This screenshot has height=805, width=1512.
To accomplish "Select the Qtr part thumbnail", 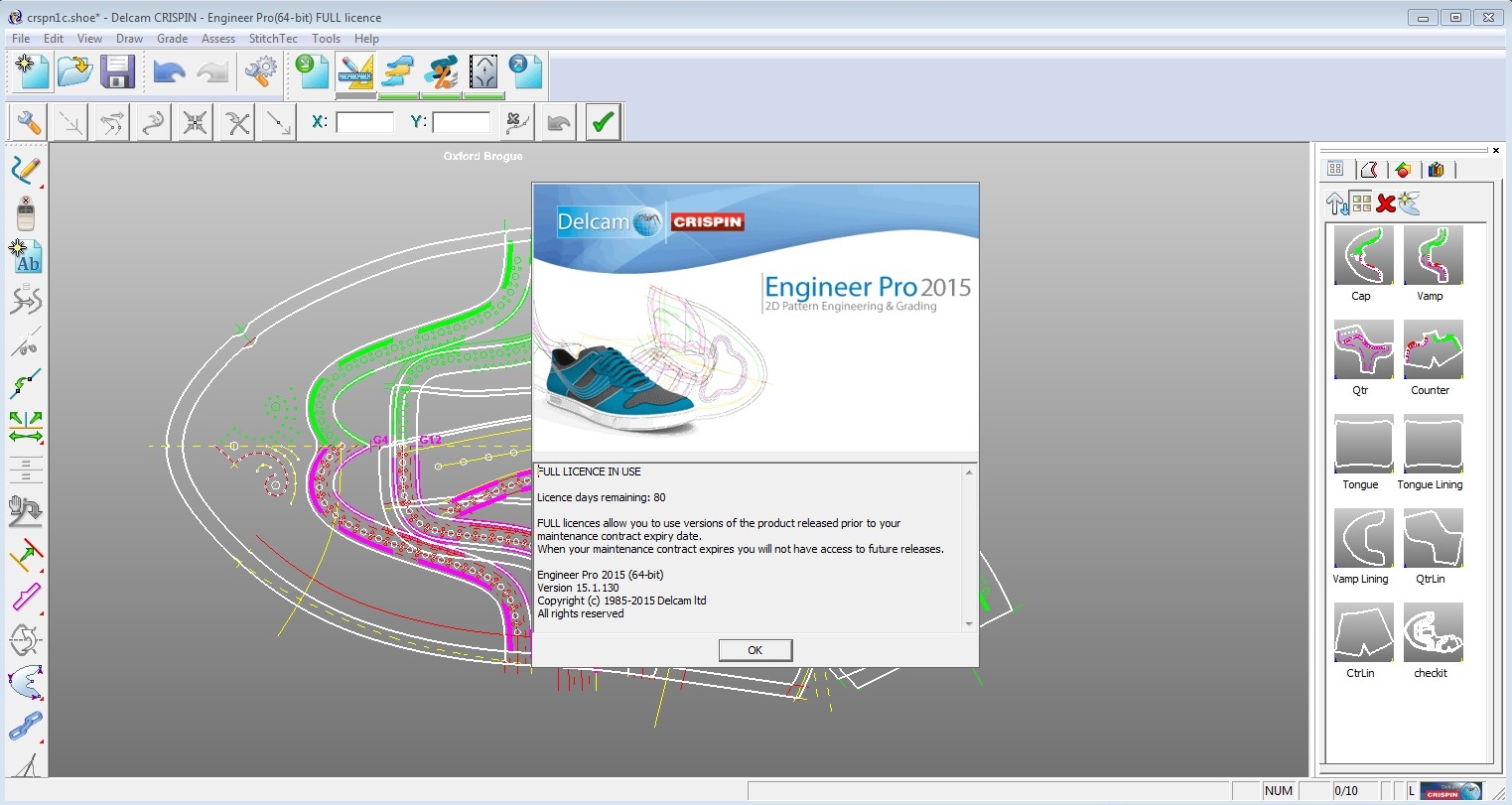I will [1363, 349].
